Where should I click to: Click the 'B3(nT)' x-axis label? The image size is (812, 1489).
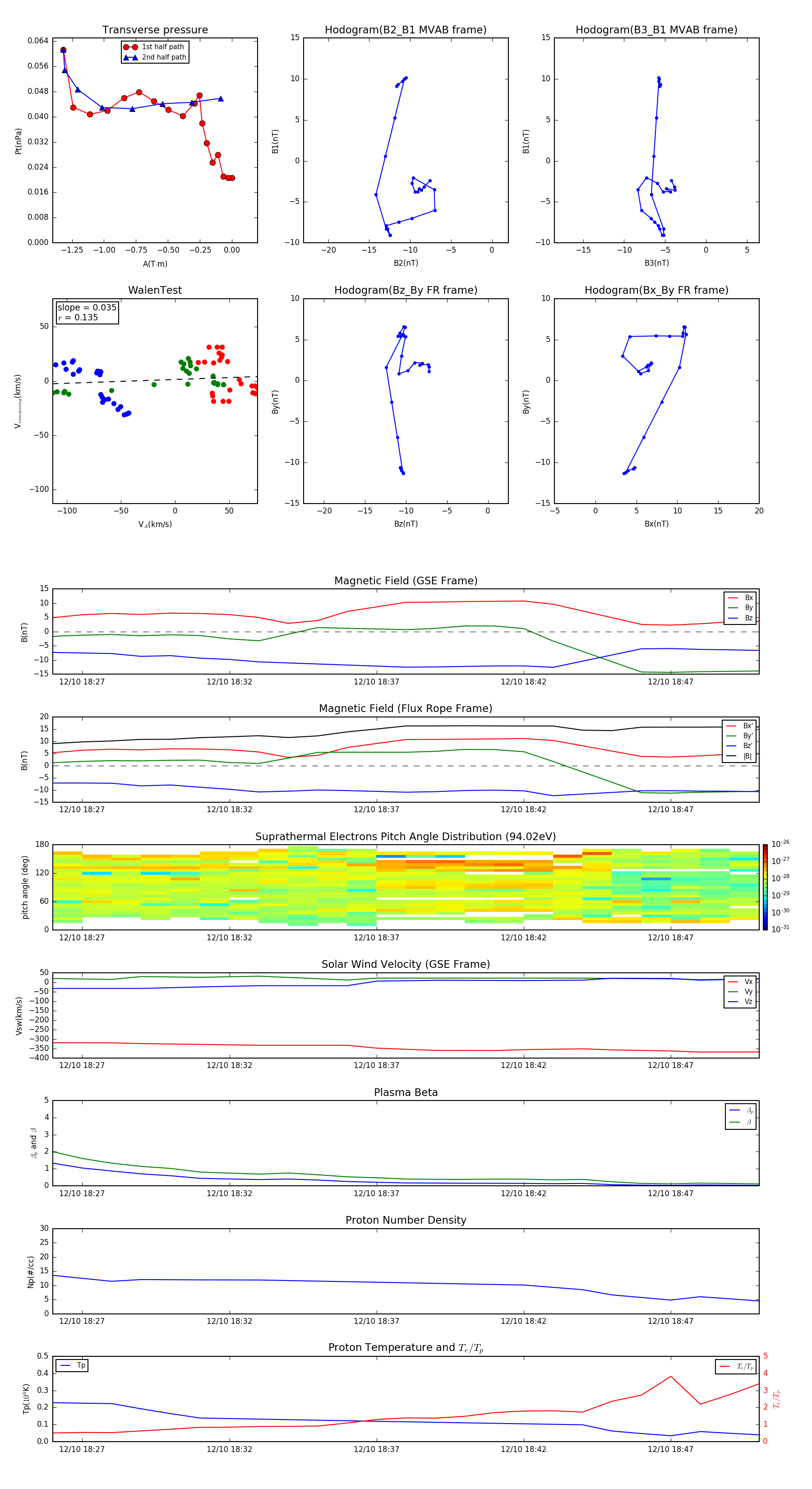[656, 264]
